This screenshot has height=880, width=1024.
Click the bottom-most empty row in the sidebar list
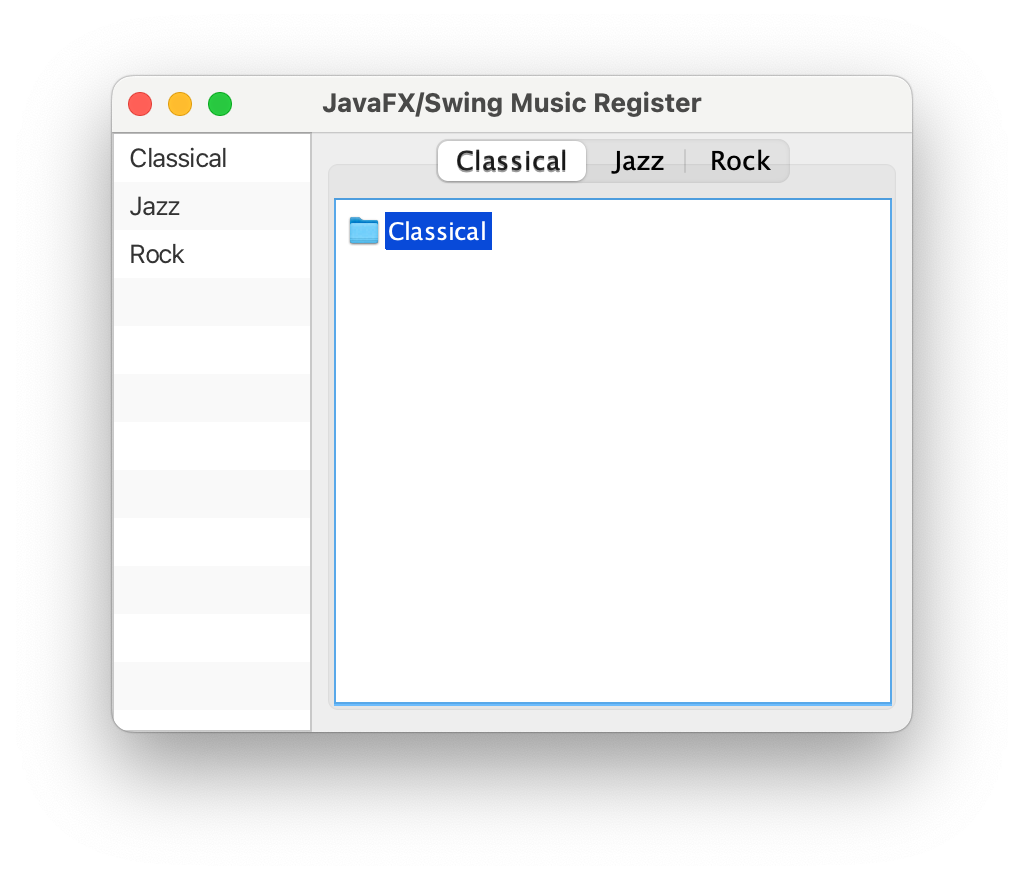[x=212, y=718]
